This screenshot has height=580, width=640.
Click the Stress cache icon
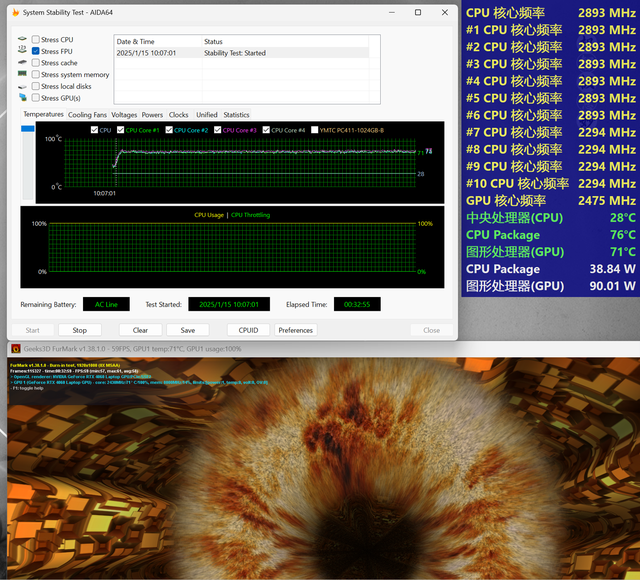tap(22, 62)
